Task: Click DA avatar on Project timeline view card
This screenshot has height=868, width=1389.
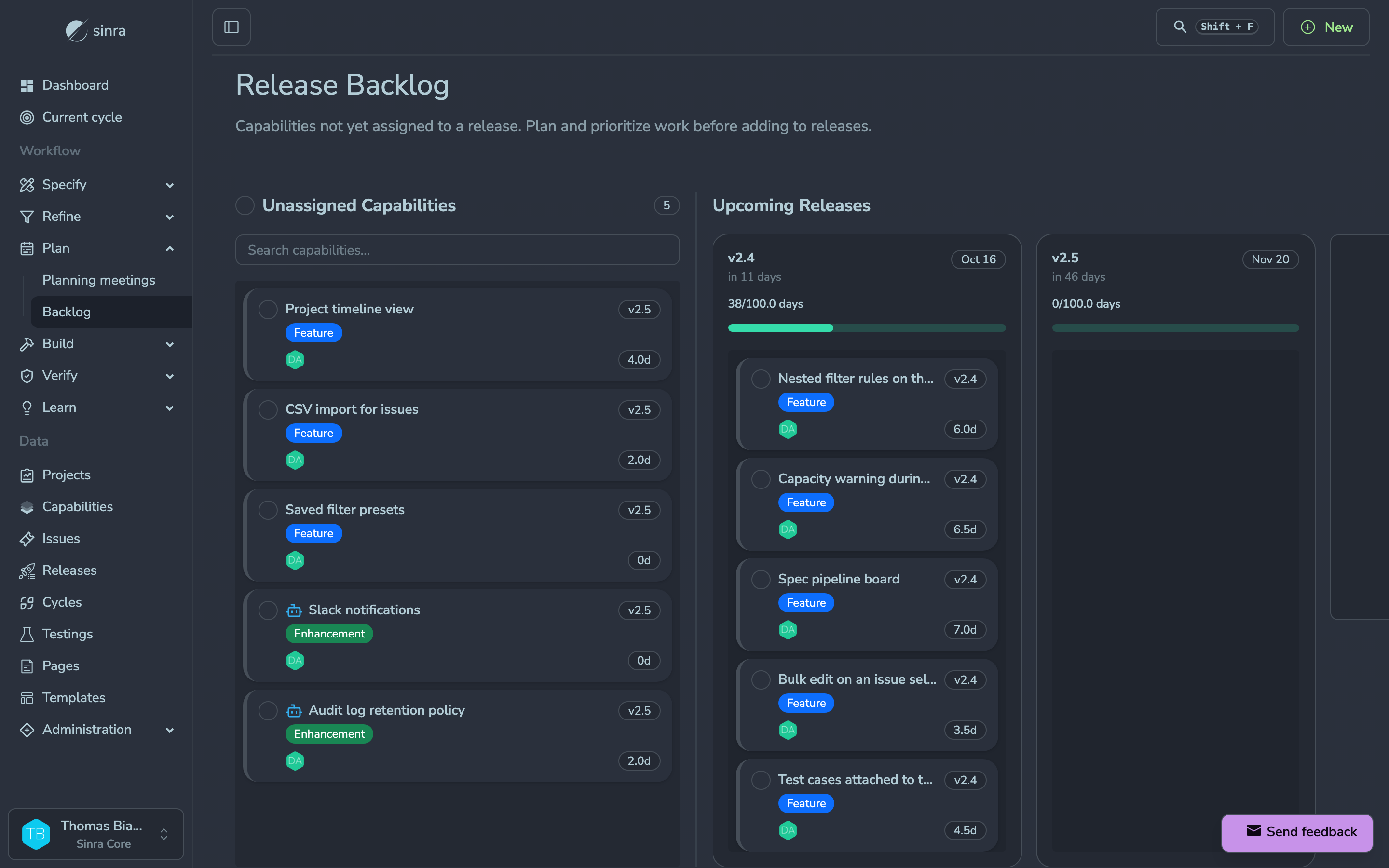Action: 295,360
